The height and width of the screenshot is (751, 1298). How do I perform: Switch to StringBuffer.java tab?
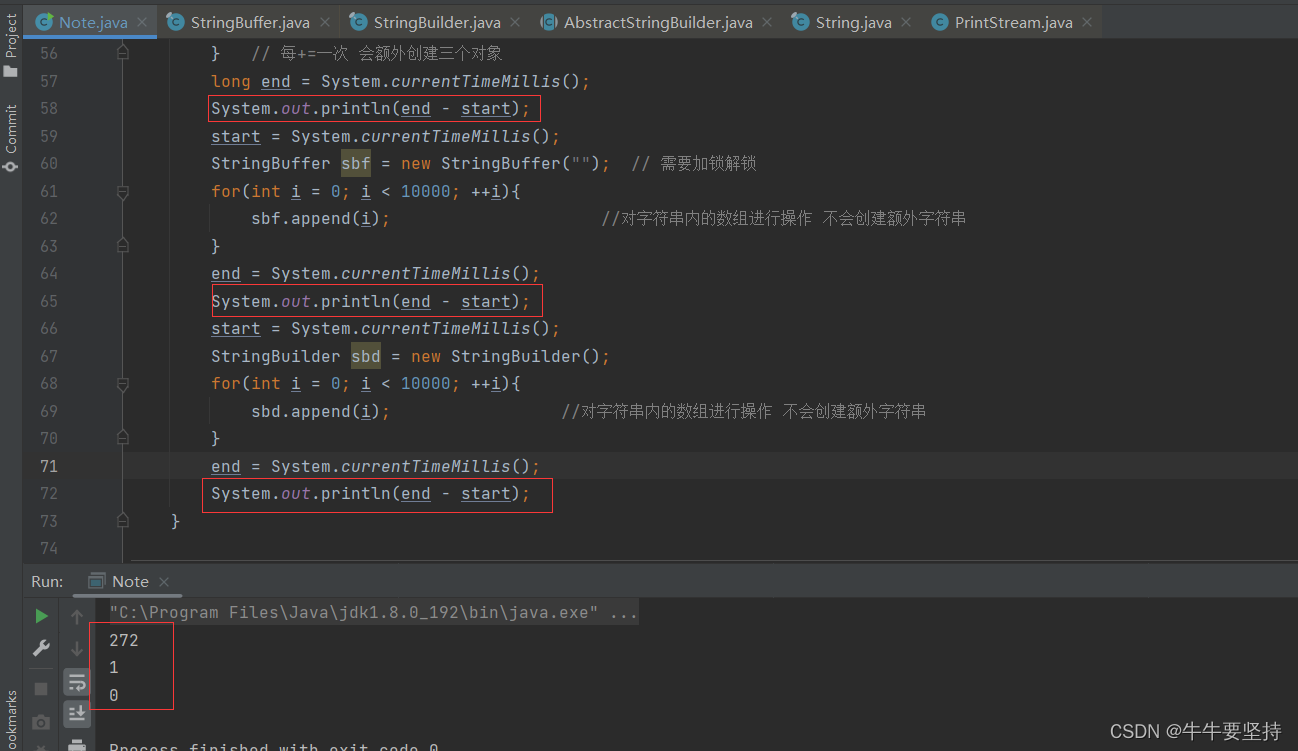250,22
